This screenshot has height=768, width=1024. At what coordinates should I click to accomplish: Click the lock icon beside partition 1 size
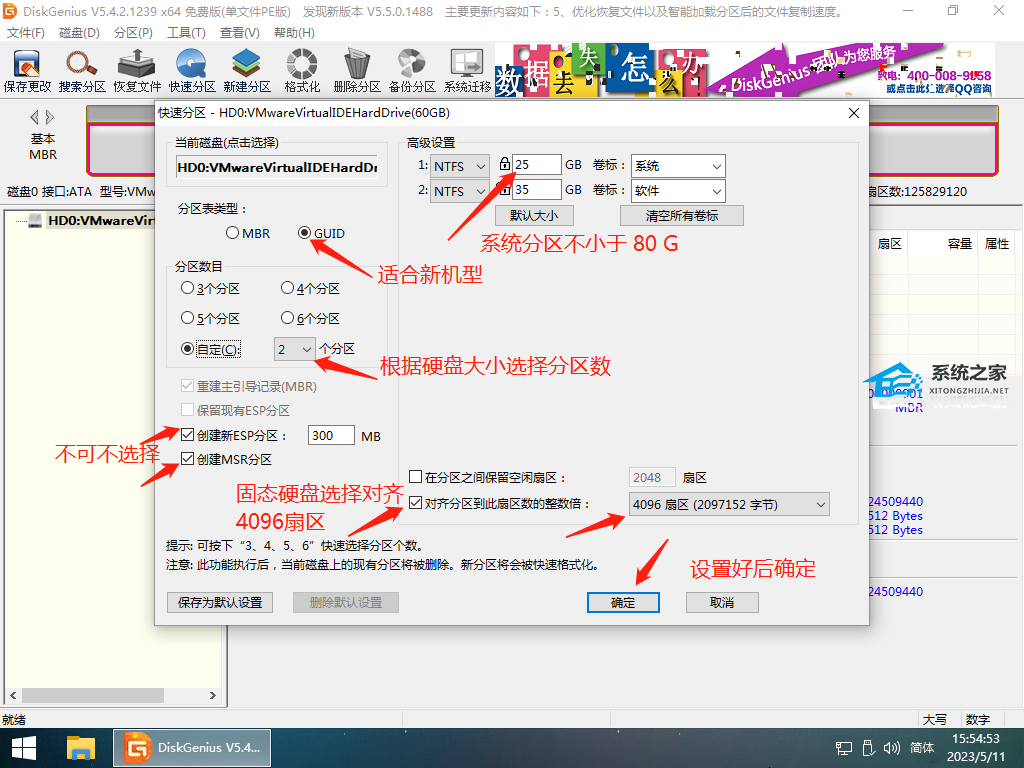click(x=504, y=164)
